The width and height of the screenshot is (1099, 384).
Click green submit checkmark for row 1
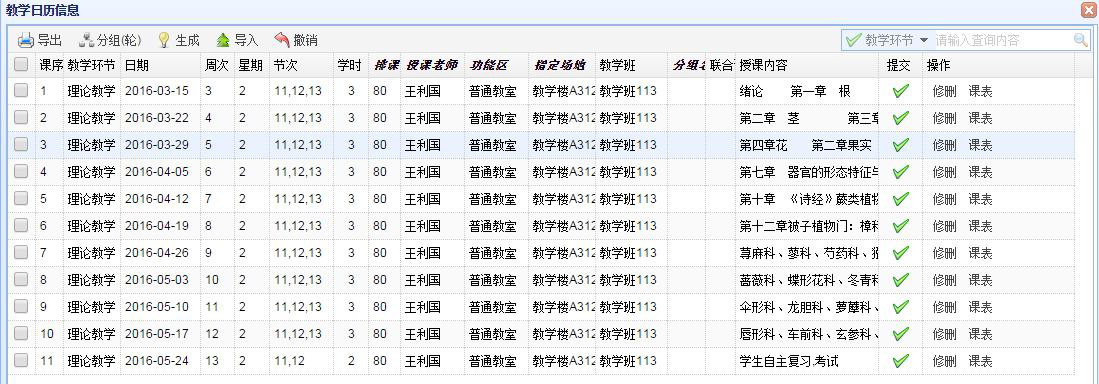[x=901, y=91]
